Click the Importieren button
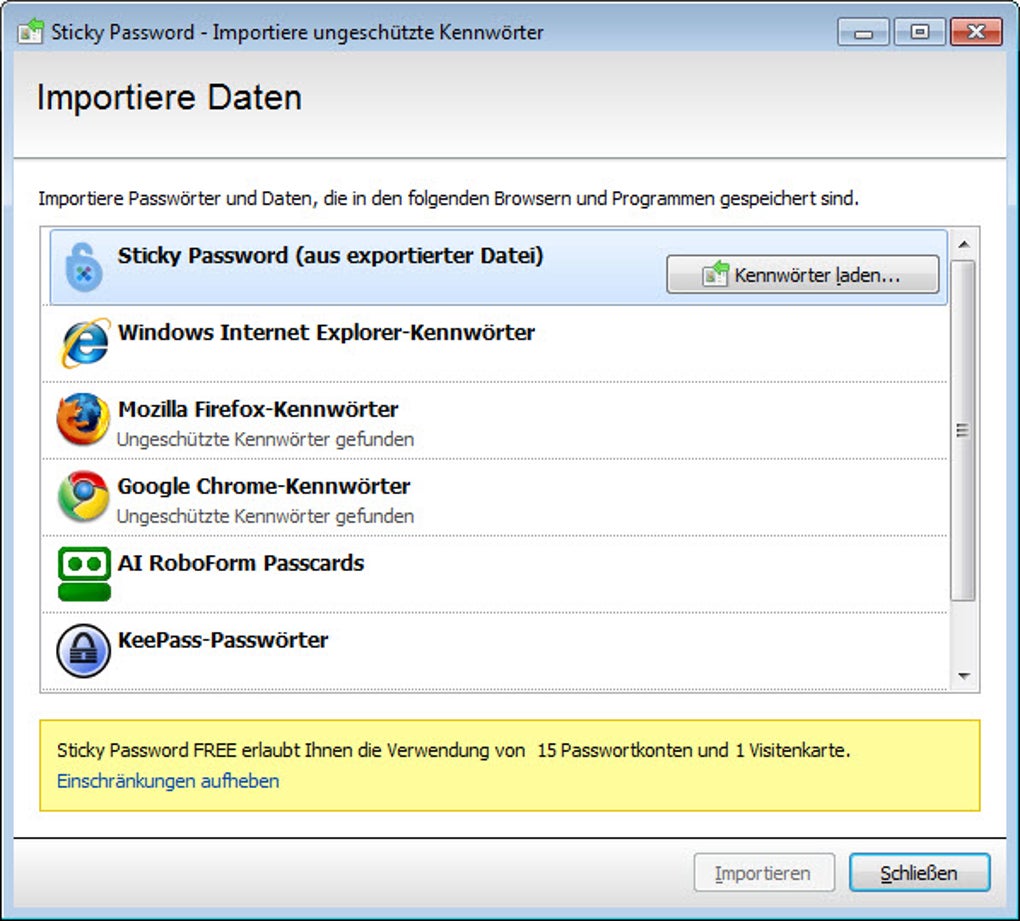Screen dimensions: 1020x921 764,873
